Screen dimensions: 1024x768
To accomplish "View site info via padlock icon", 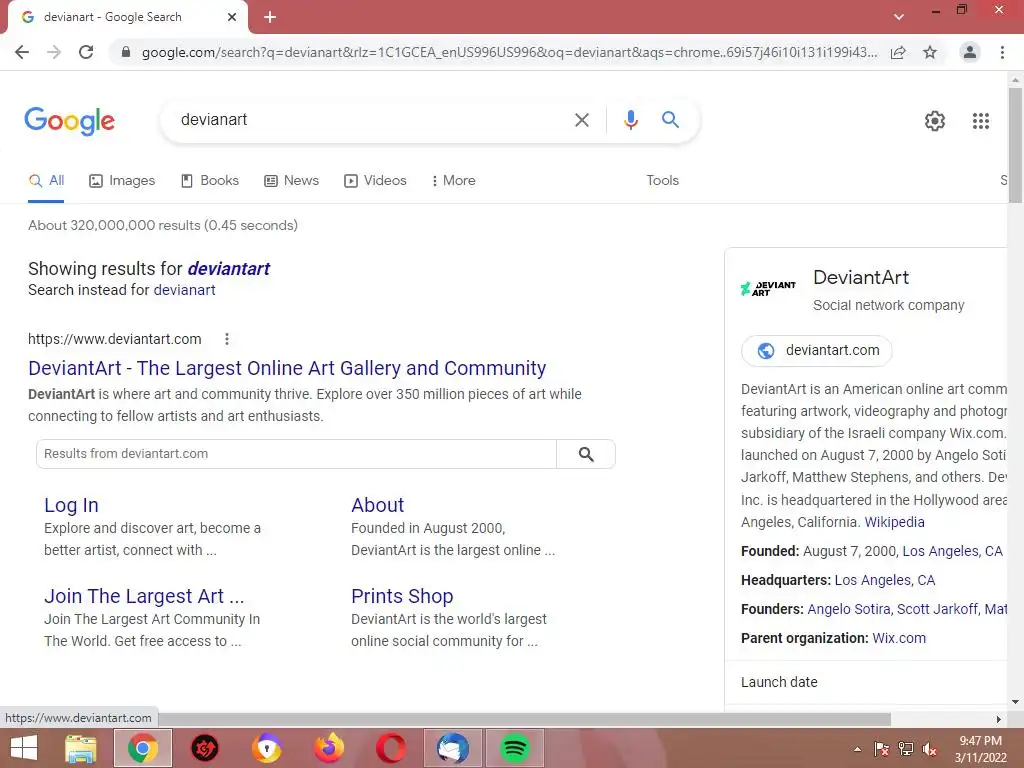I will click(x=126, y=52).
